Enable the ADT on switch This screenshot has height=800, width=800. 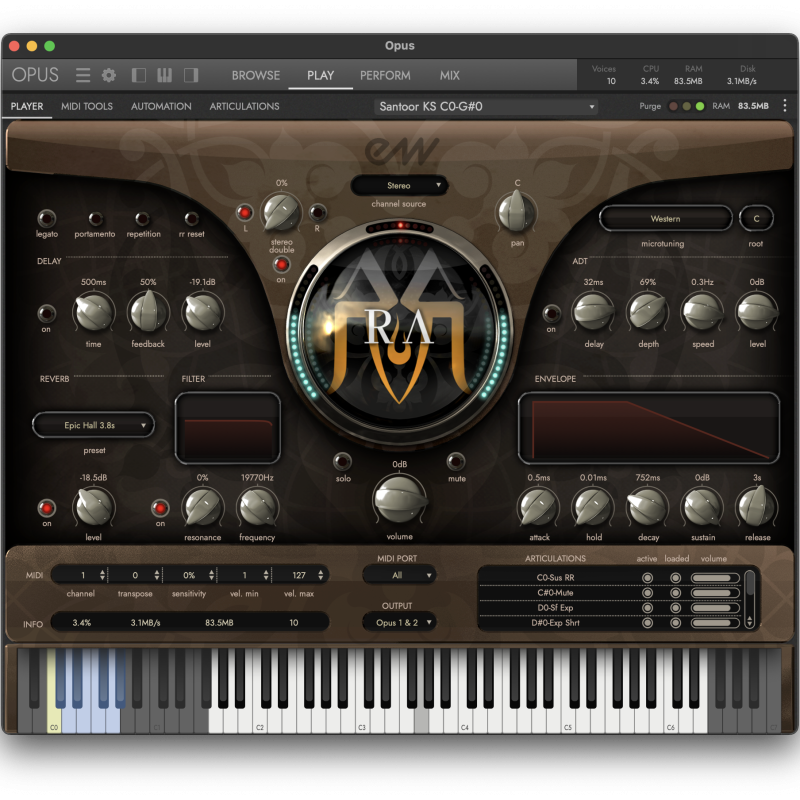[552, 313]
